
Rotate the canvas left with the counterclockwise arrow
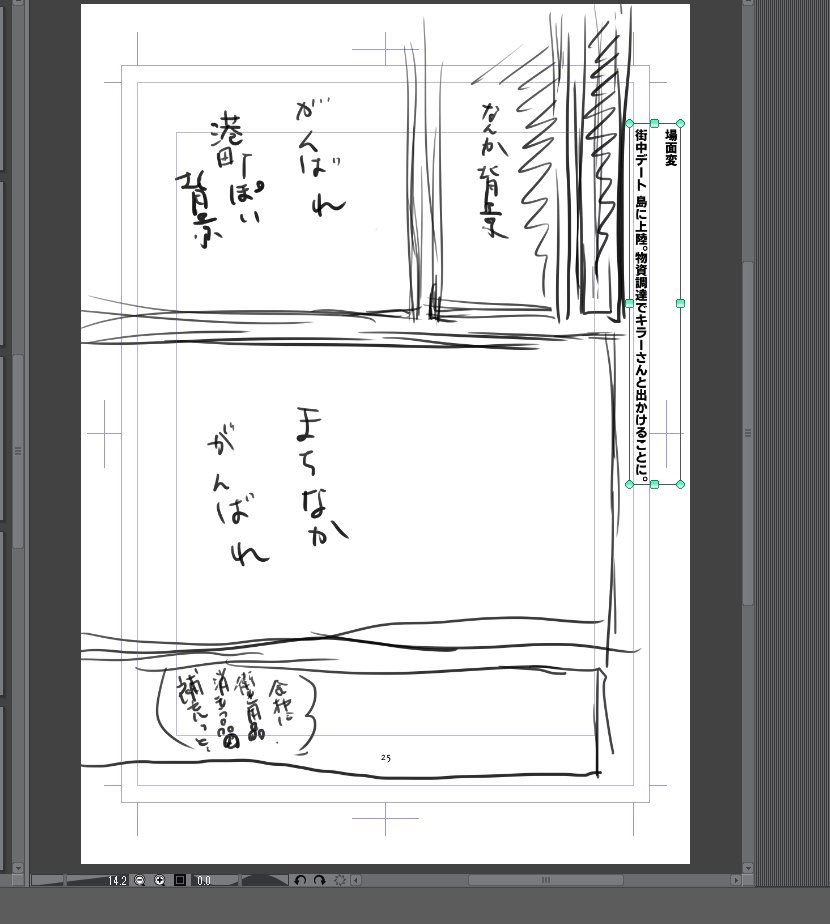(299, 880)
